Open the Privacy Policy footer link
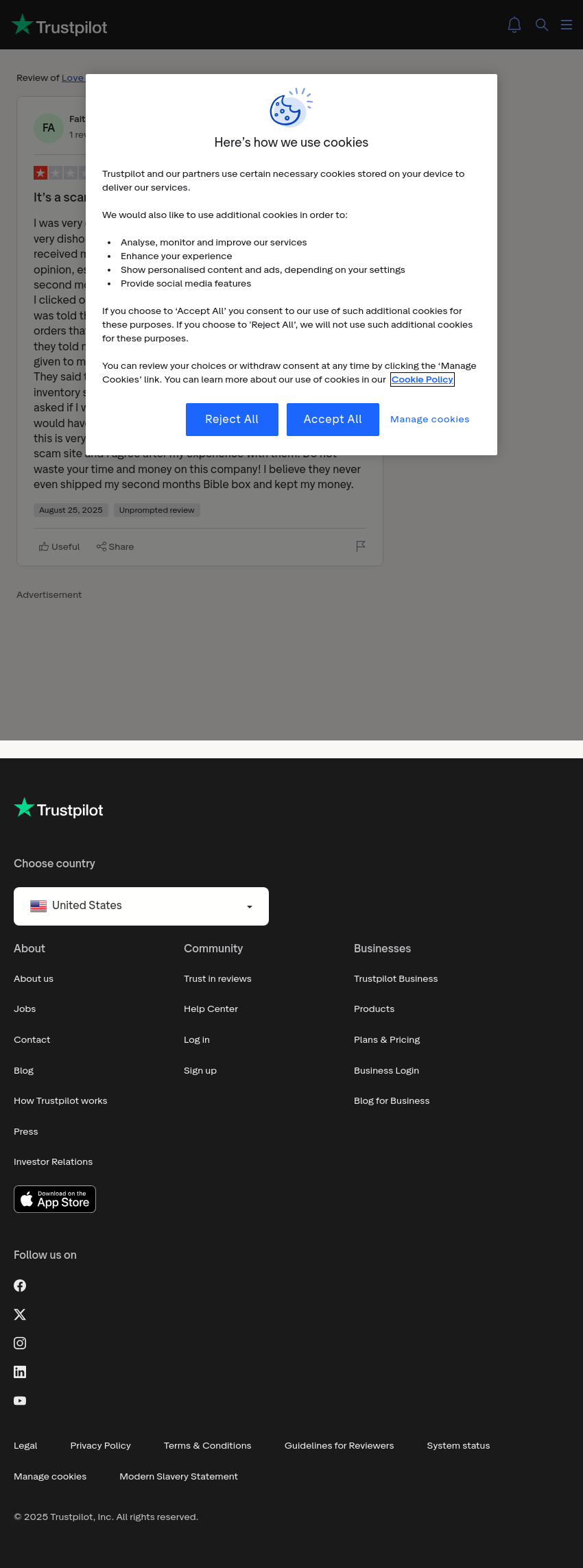583x1568 pixels. coord(101,1446)
